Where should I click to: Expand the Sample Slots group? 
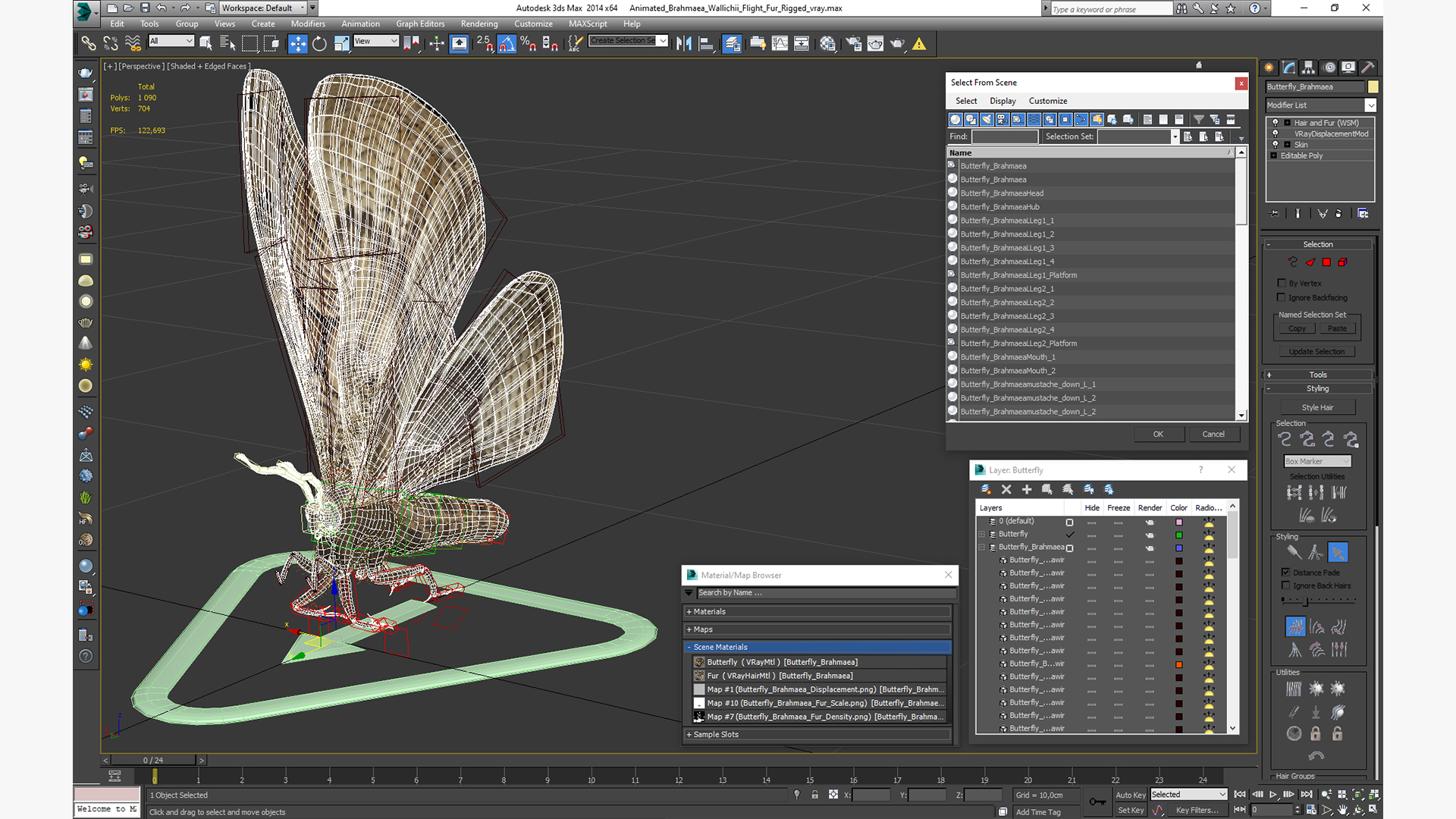point(817,735)
